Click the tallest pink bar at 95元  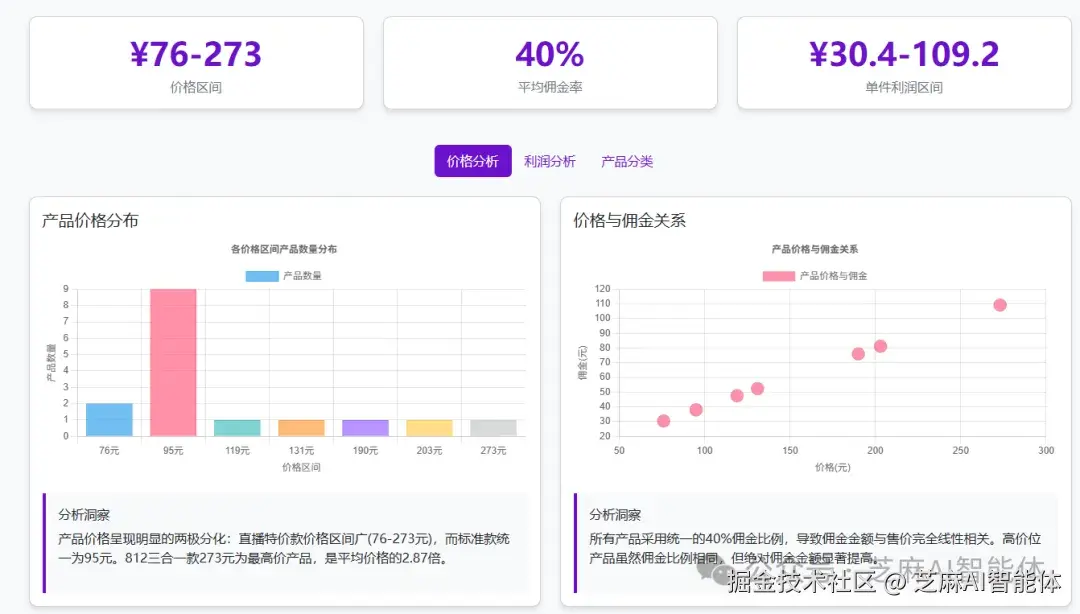[x=172, y=360]
